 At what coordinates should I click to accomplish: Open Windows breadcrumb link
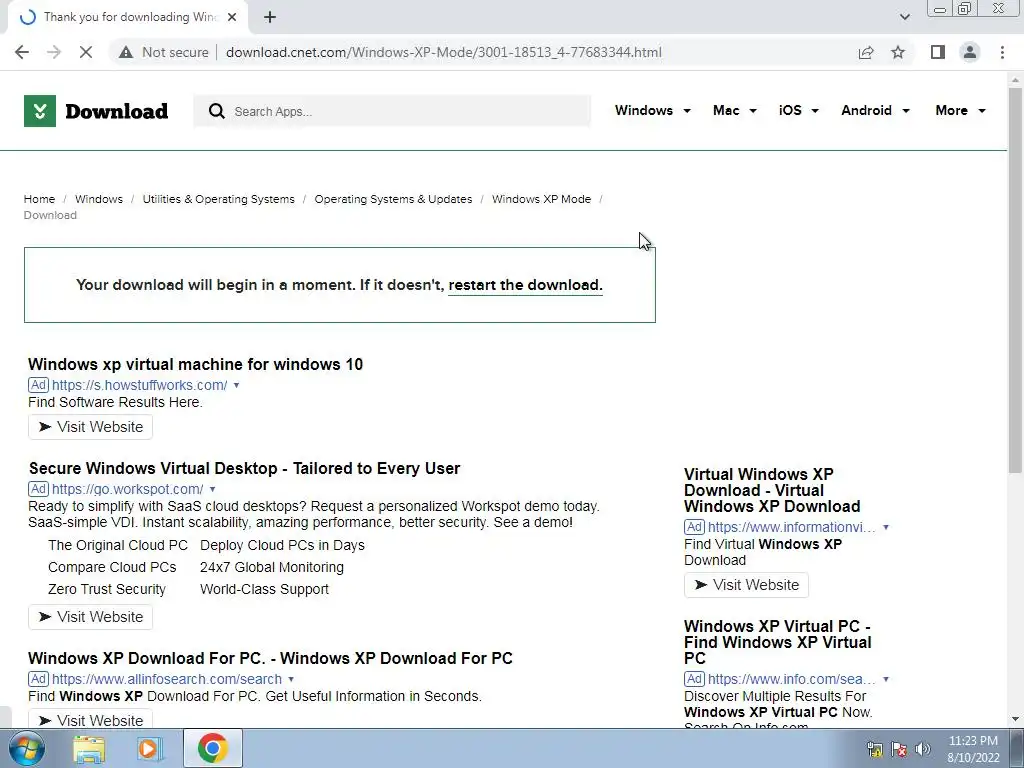pos(99,199)
